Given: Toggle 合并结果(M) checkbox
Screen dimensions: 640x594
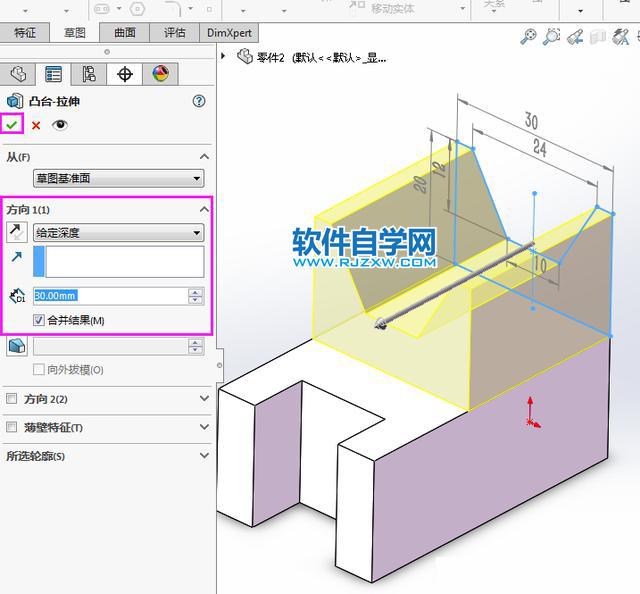Looking at the screenshot, I should tap(39, 320).
